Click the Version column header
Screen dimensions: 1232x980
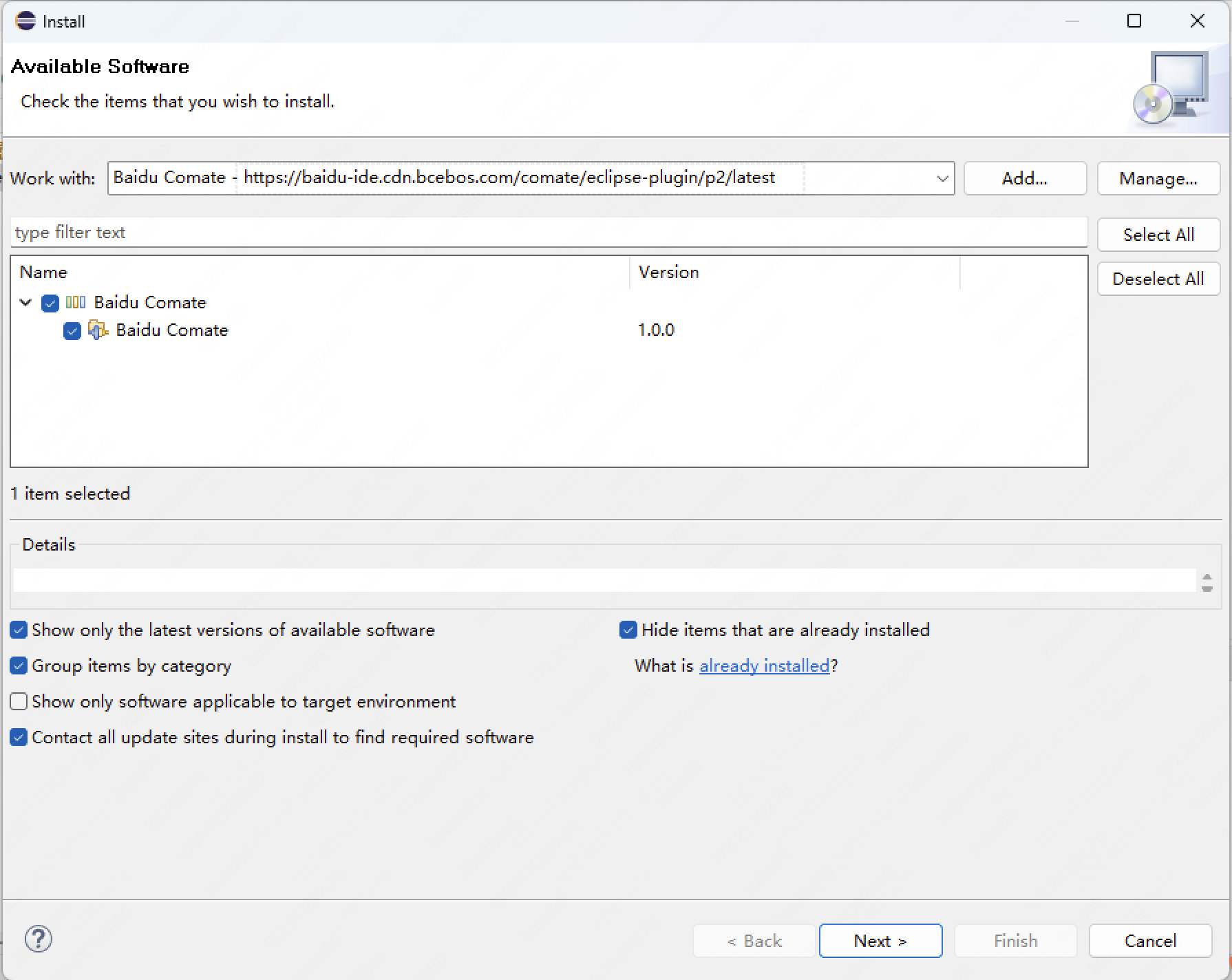click(x=795, y=273)
